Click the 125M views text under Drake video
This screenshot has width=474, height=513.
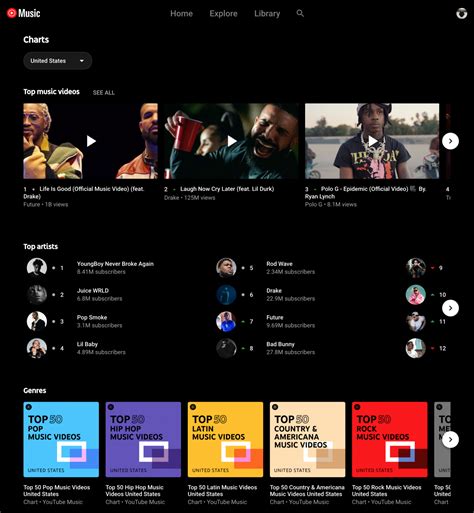click(x=200, y=198)
